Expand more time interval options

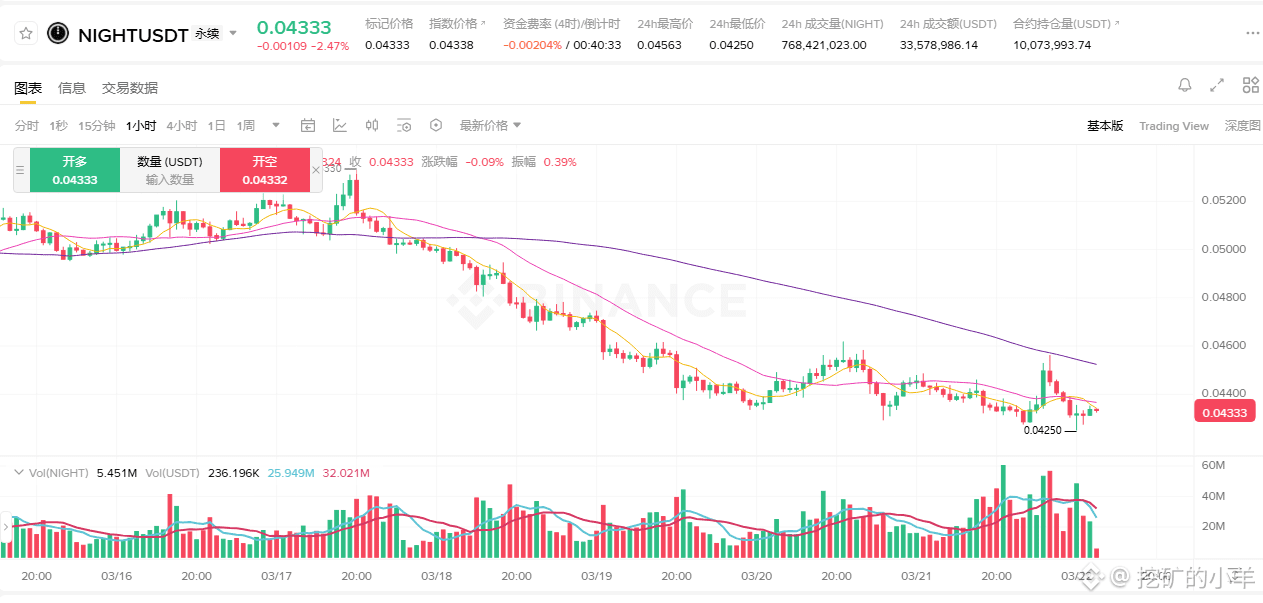pos(276,126)
